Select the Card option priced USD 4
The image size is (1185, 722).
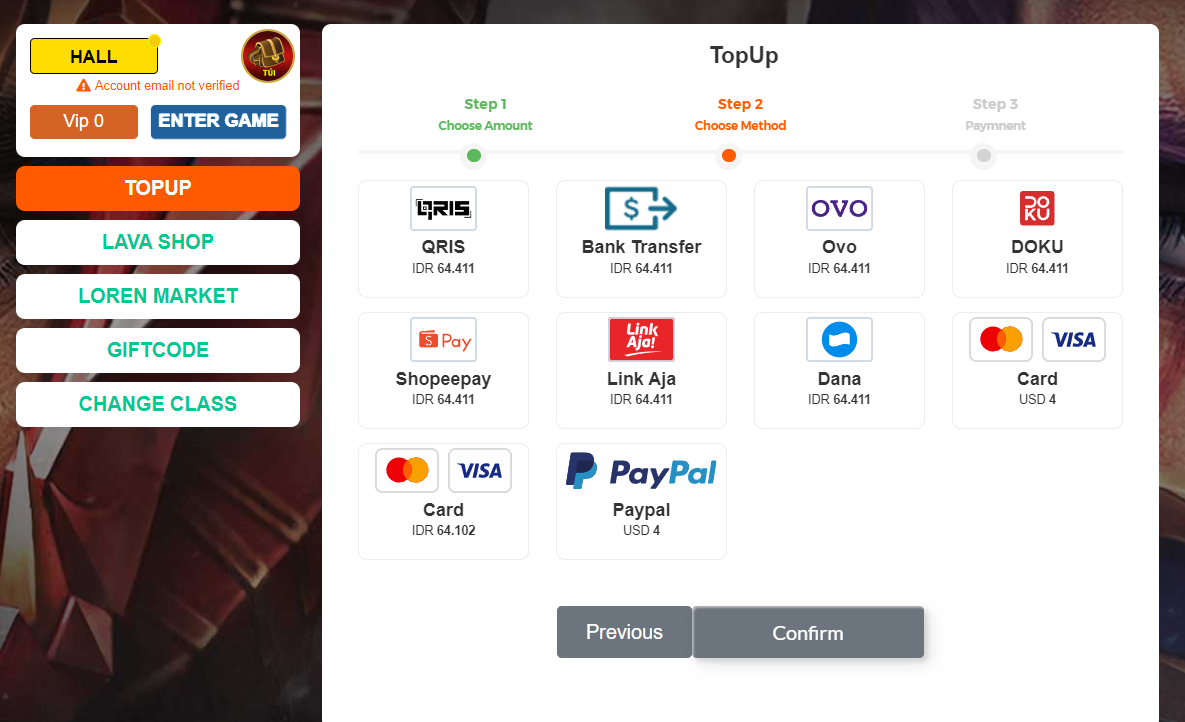(x=1037, y=370)
